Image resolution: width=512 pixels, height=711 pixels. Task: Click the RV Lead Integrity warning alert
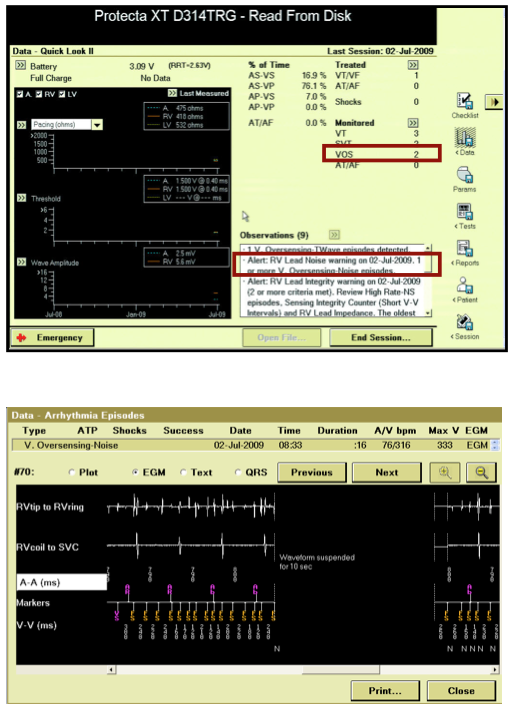click(333, 297)
